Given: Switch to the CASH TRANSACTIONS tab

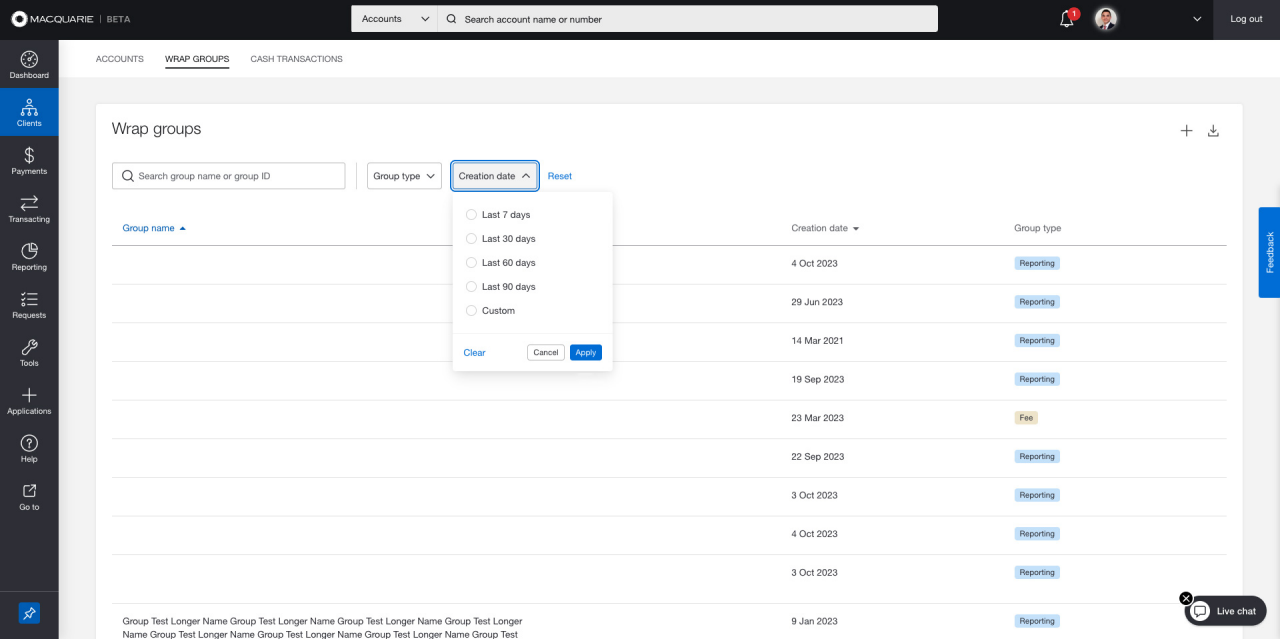Looking at the screenshot, I should pos(296,59).
